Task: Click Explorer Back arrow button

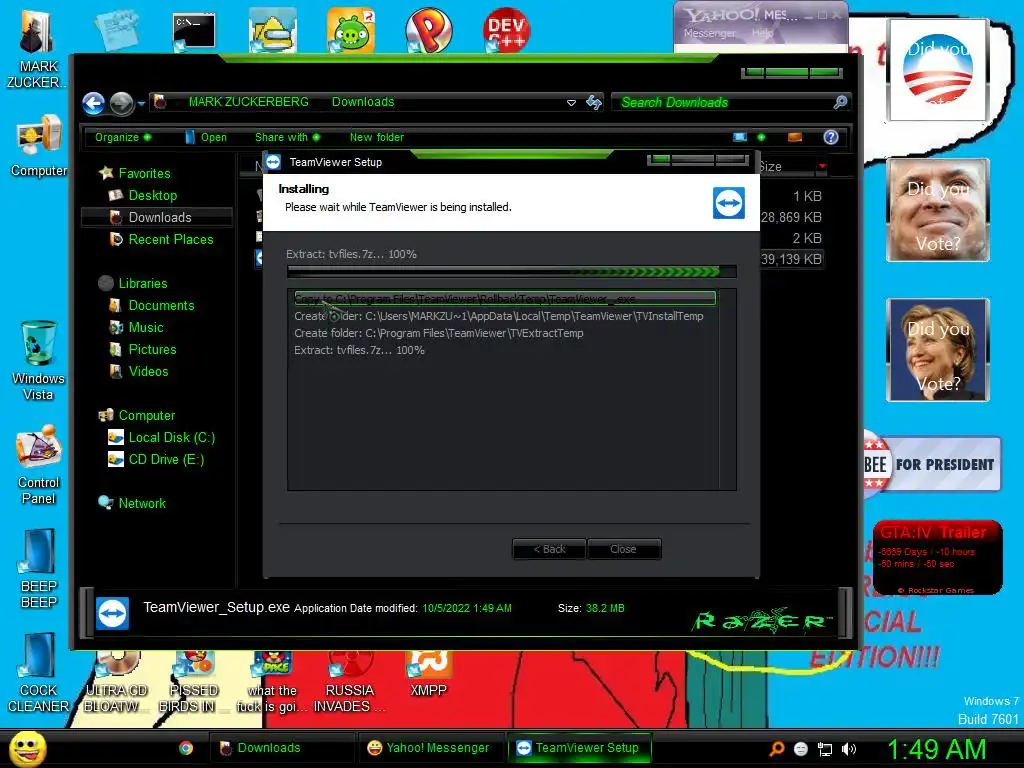Action: point(93,103)
